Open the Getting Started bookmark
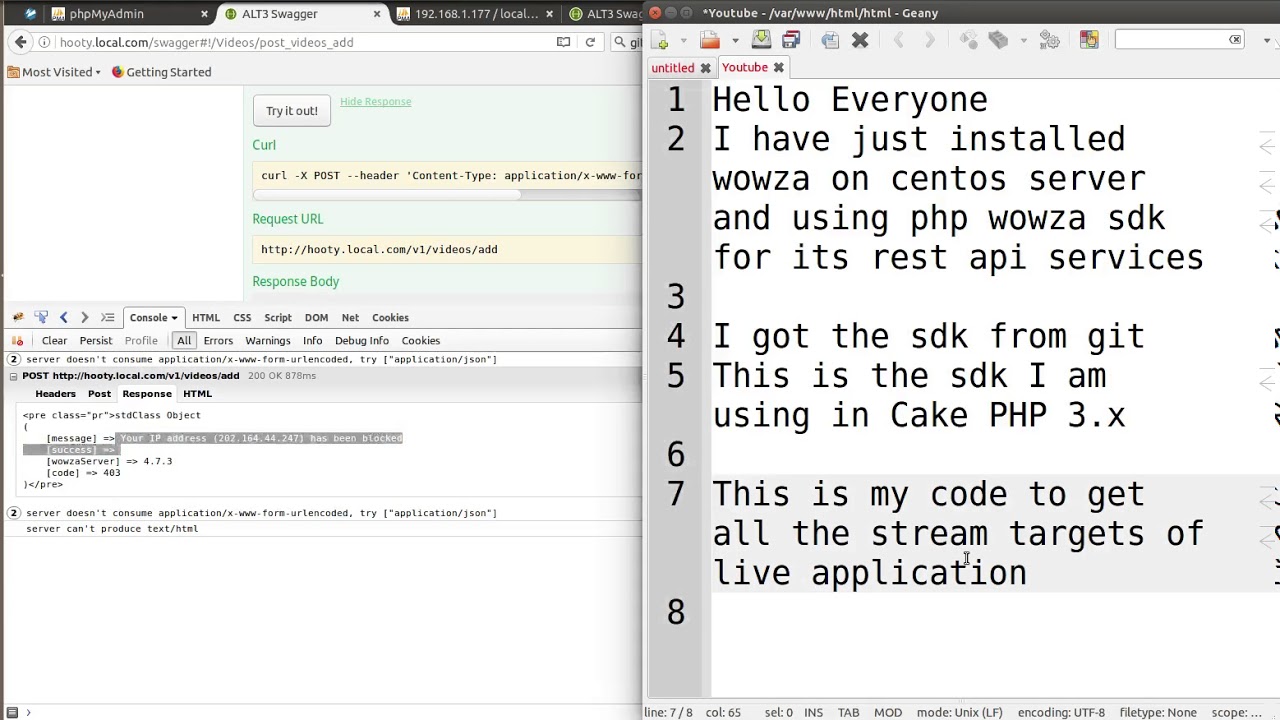 [x=161, y=72]
